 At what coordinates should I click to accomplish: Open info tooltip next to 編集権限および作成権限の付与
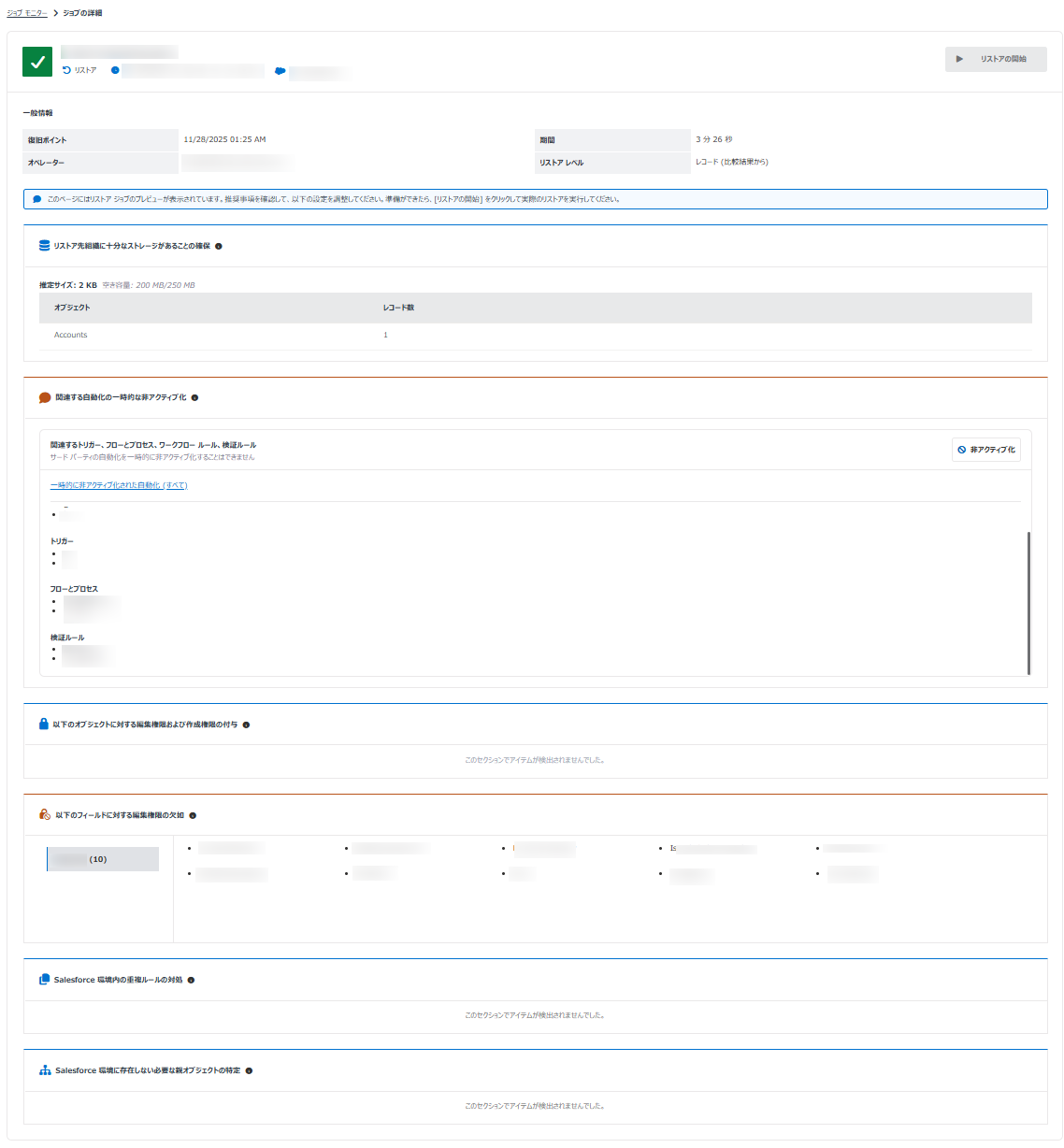246,725
